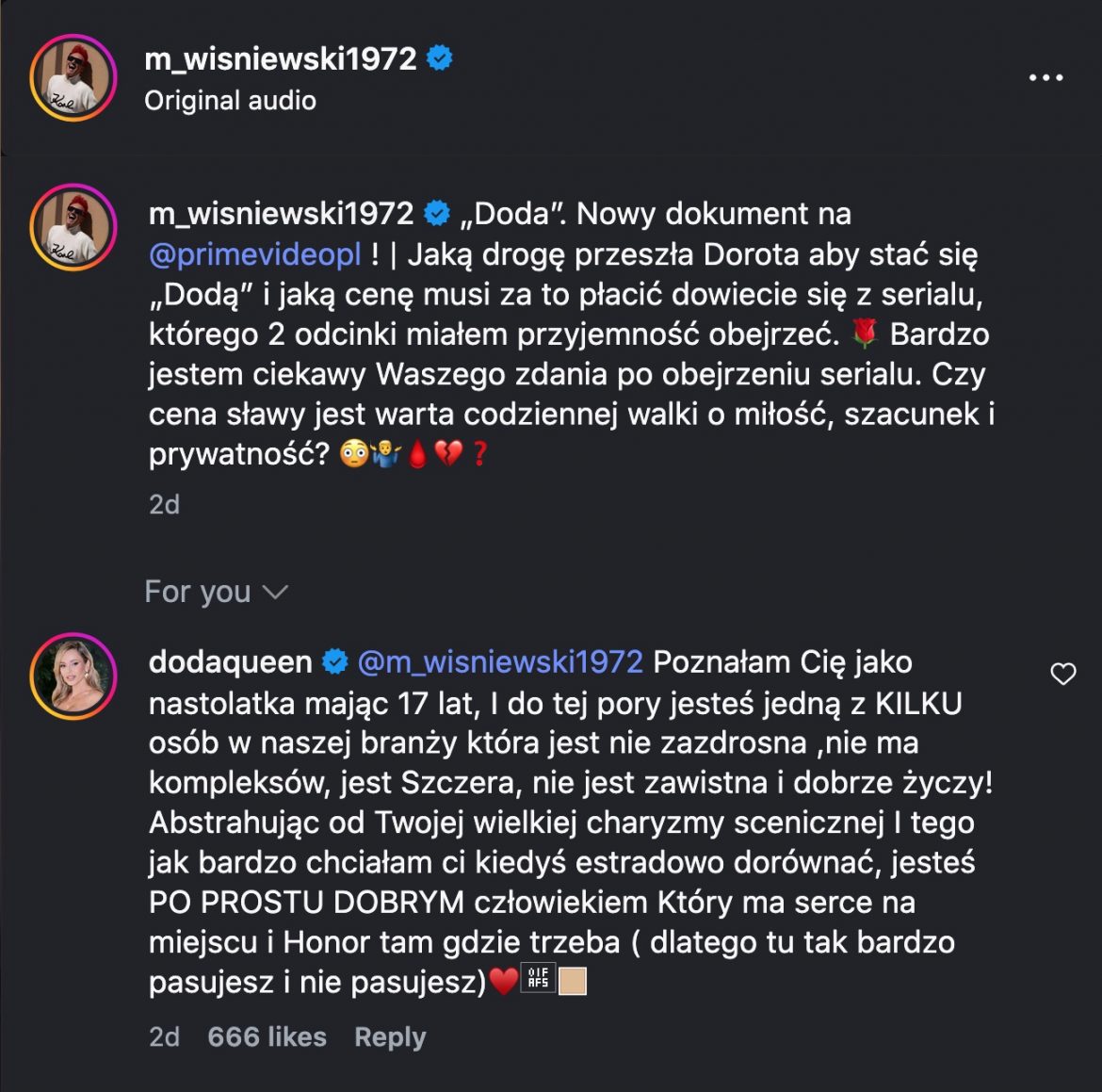1102x1092 pixels.
Task: View the 666 likes on the comment
Action: point(267,1037)
